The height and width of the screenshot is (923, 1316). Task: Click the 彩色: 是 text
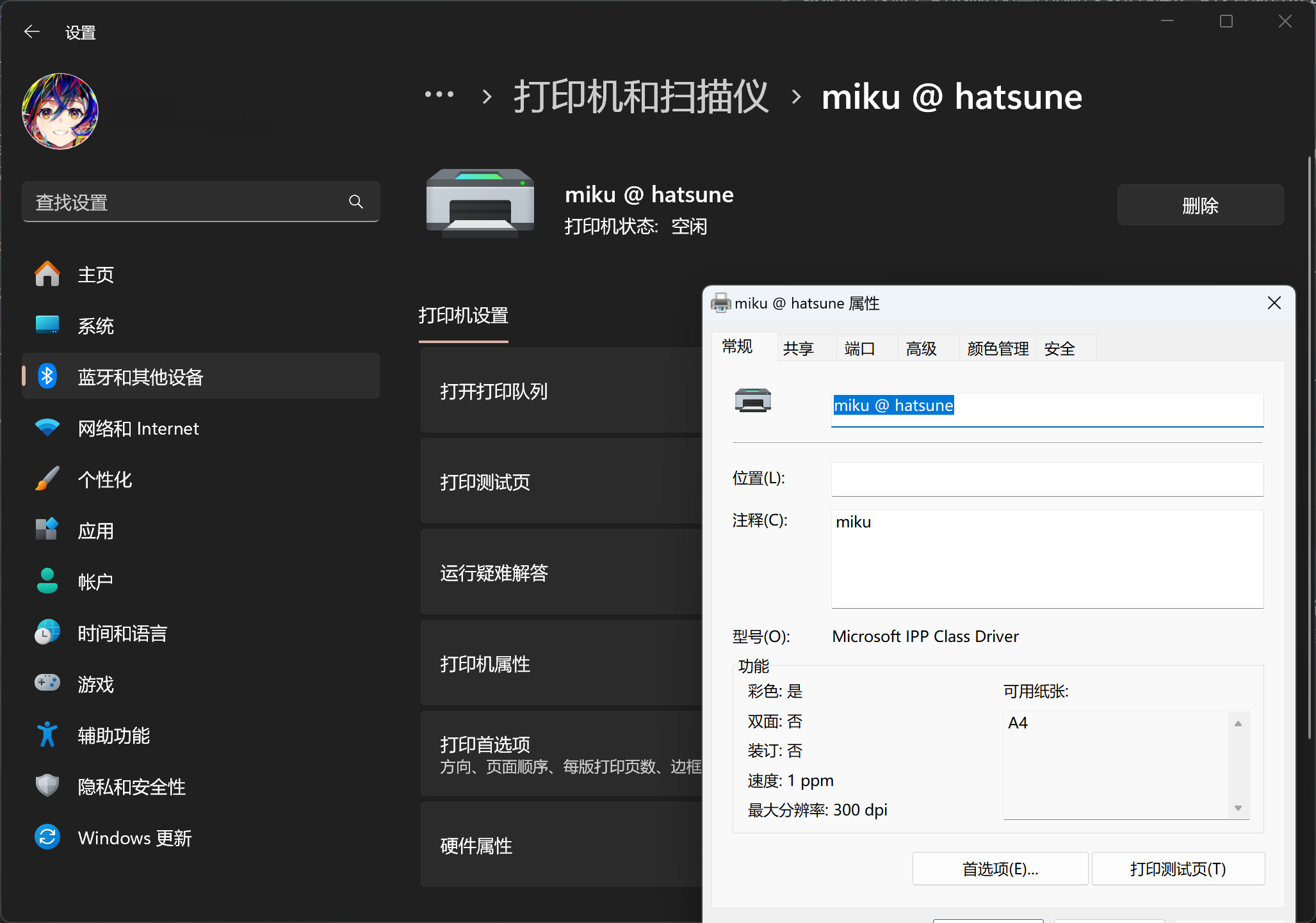(x=776, y=691)
